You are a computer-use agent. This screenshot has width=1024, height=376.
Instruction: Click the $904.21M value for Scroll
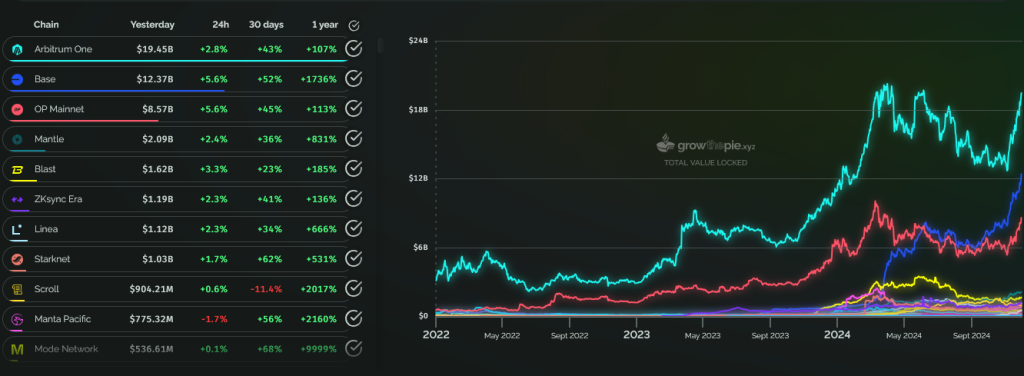point(152,289)
